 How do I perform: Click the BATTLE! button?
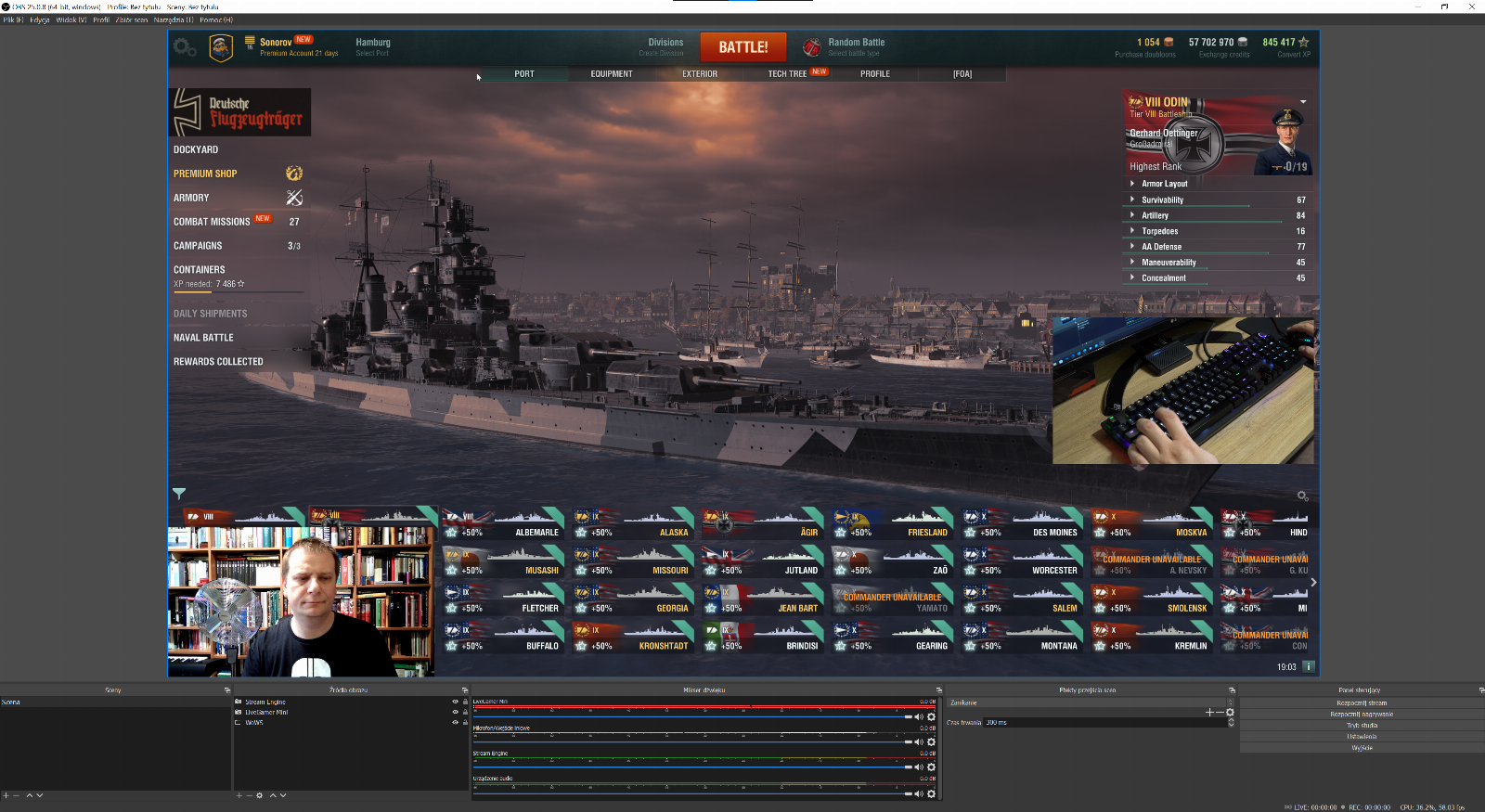coord(743,47)
